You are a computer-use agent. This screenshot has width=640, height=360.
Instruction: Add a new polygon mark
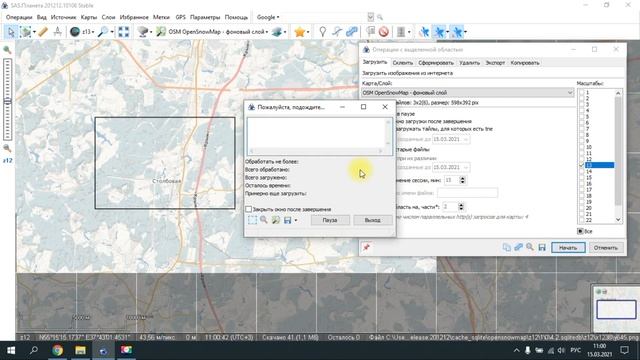coord(352,32)
